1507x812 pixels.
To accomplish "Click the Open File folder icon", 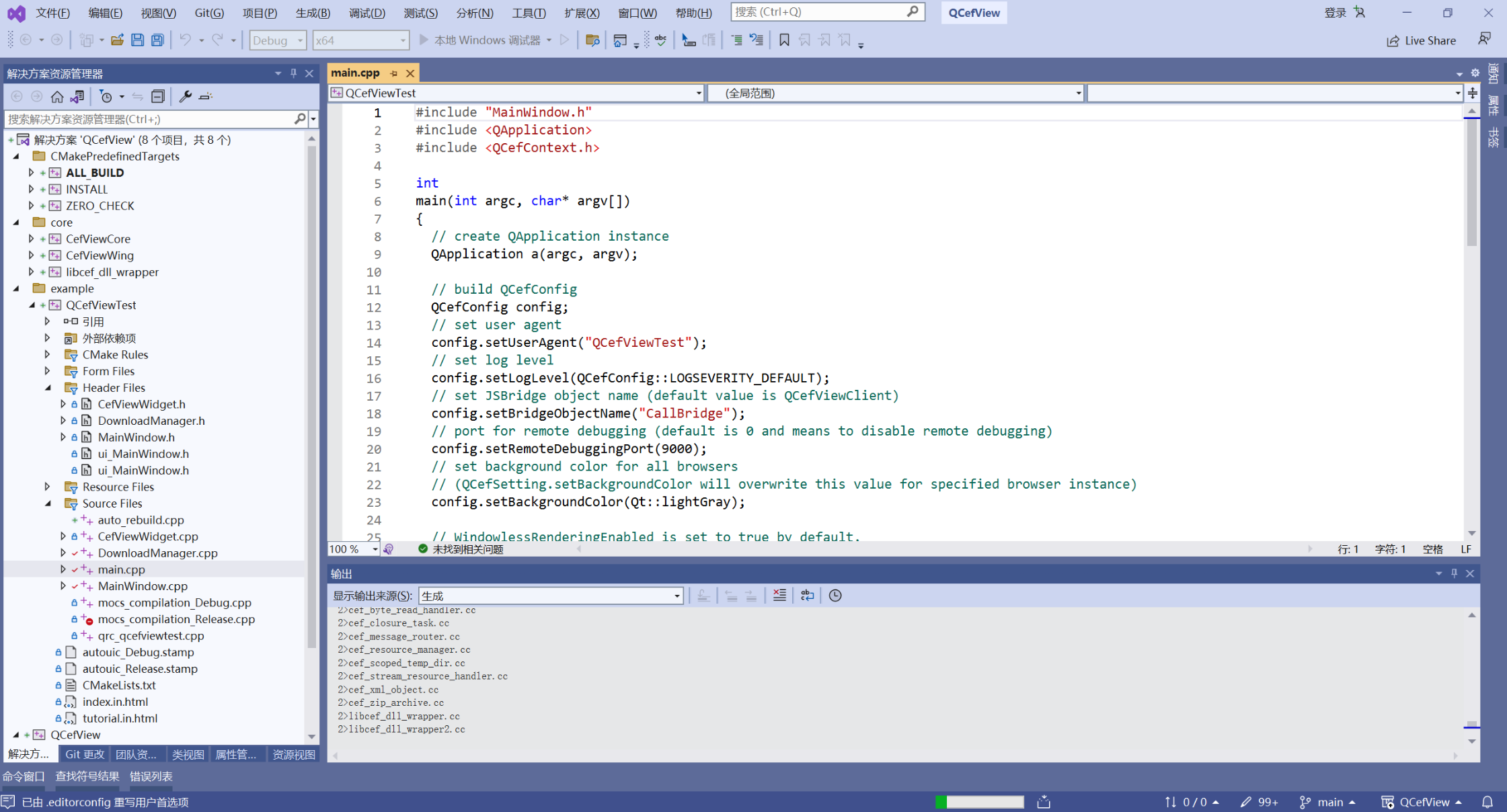I will point(117,40).
